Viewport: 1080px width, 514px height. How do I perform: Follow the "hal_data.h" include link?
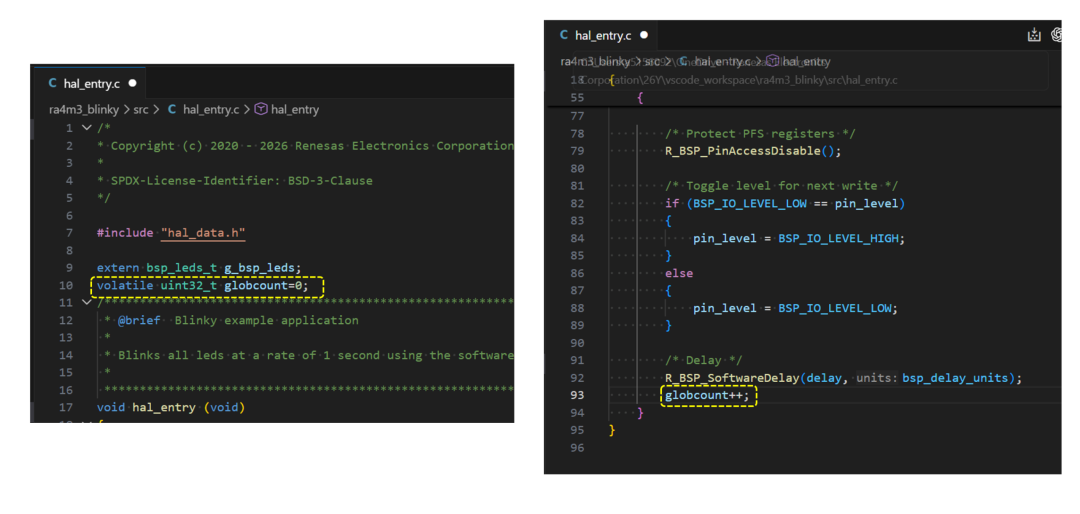click(202, 233)
